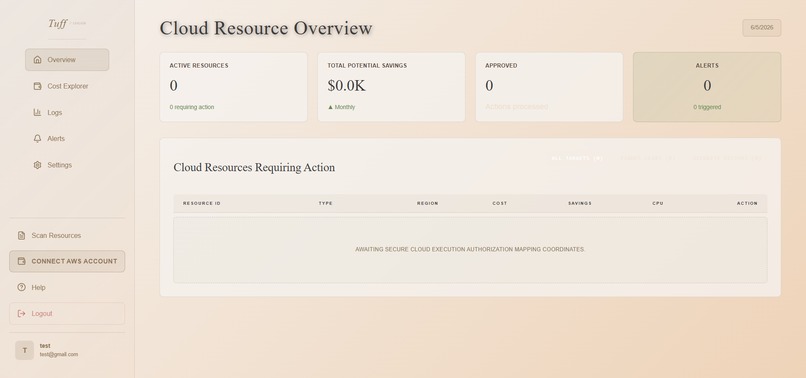Click the Awaiting Secure Cloud Execution message
The image size is (806, 378).
470,249
